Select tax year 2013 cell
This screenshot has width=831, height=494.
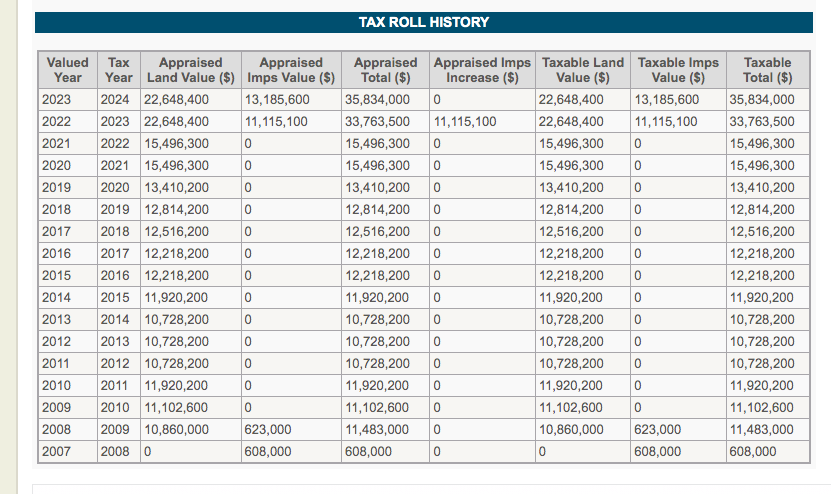point(119,342)
